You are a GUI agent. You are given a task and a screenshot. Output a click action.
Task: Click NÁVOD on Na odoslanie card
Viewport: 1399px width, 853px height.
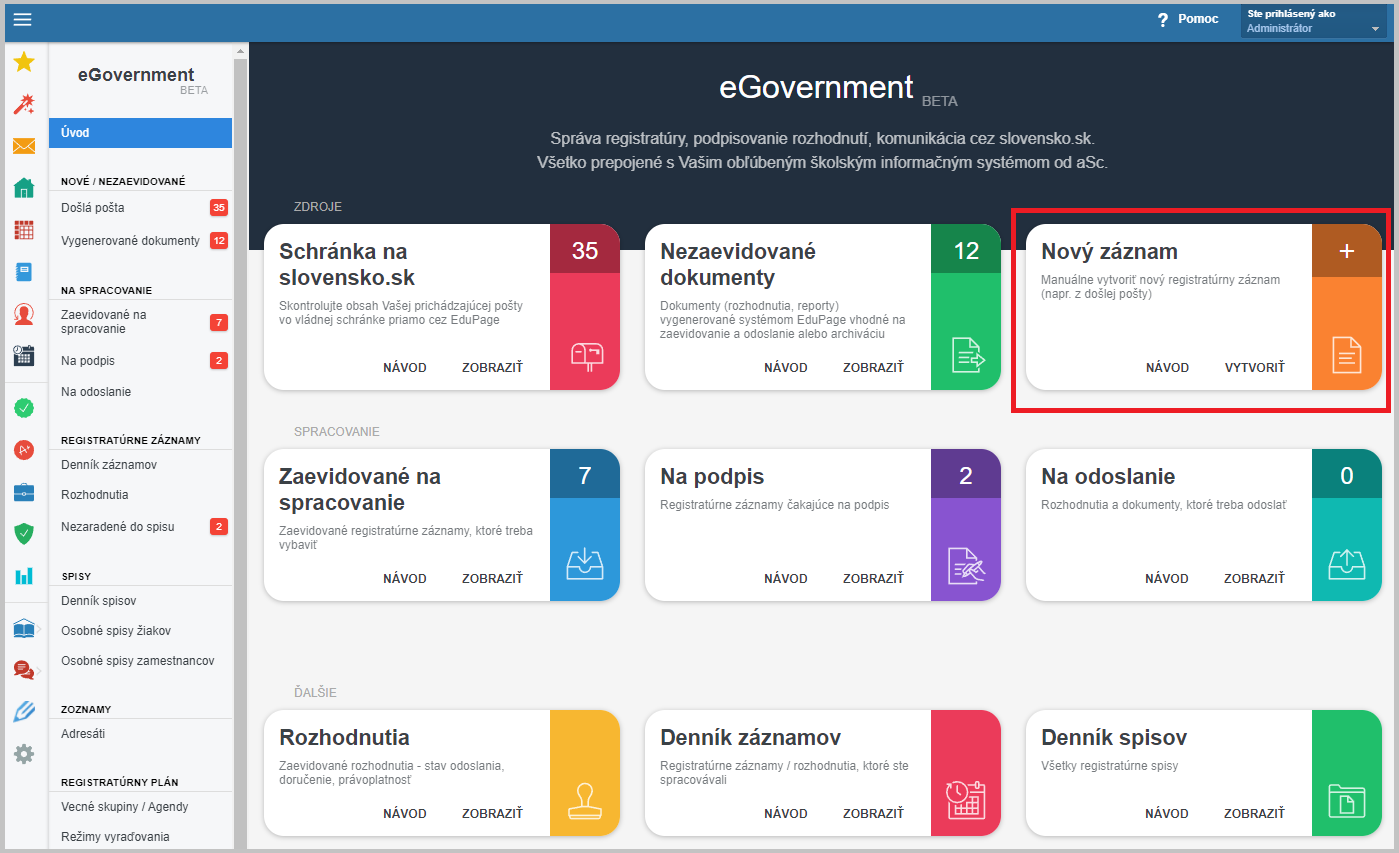click(x=1167, y=579)
